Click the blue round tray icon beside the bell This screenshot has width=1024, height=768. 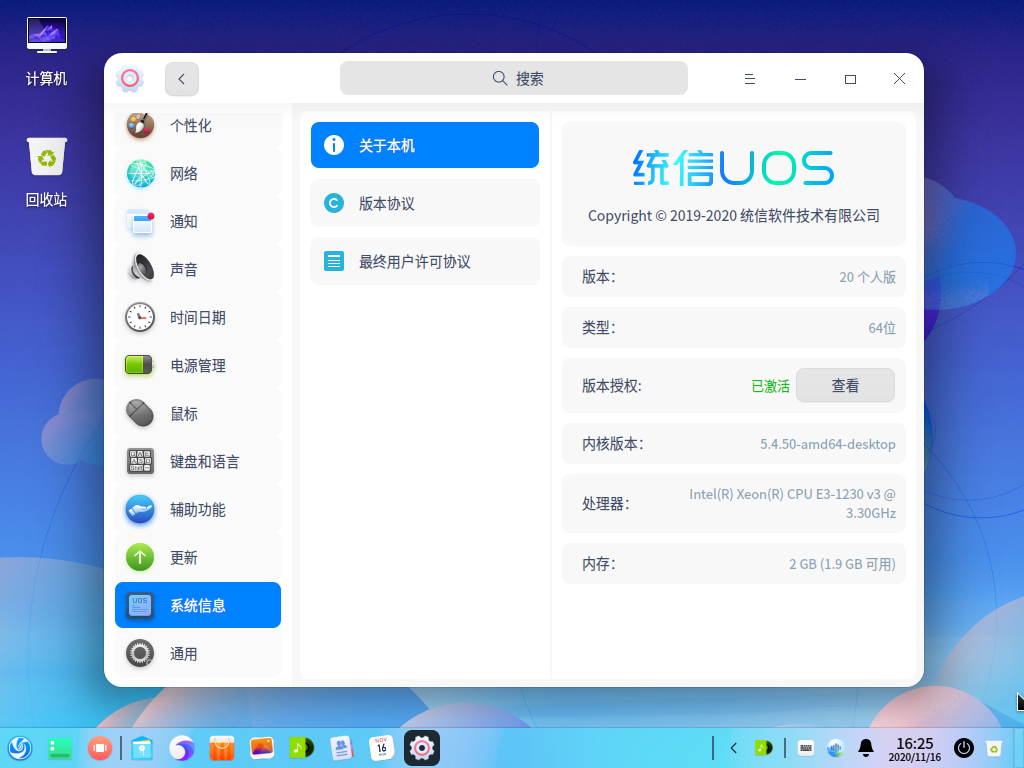[x=835, y=748]
